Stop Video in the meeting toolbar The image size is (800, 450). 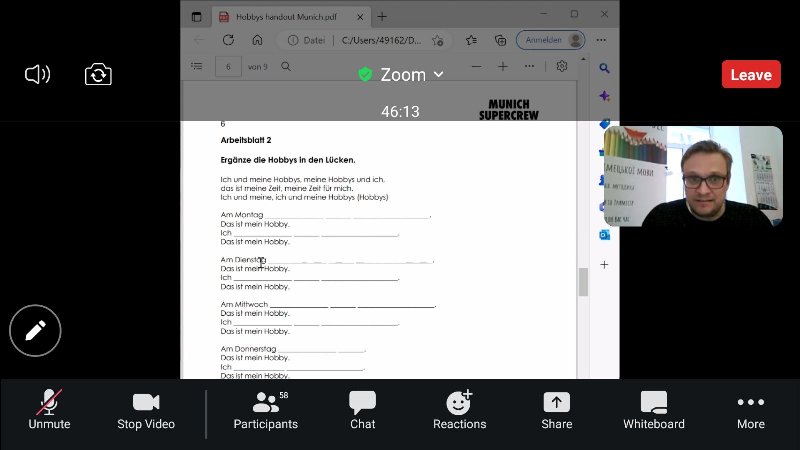tap(146, 410)
